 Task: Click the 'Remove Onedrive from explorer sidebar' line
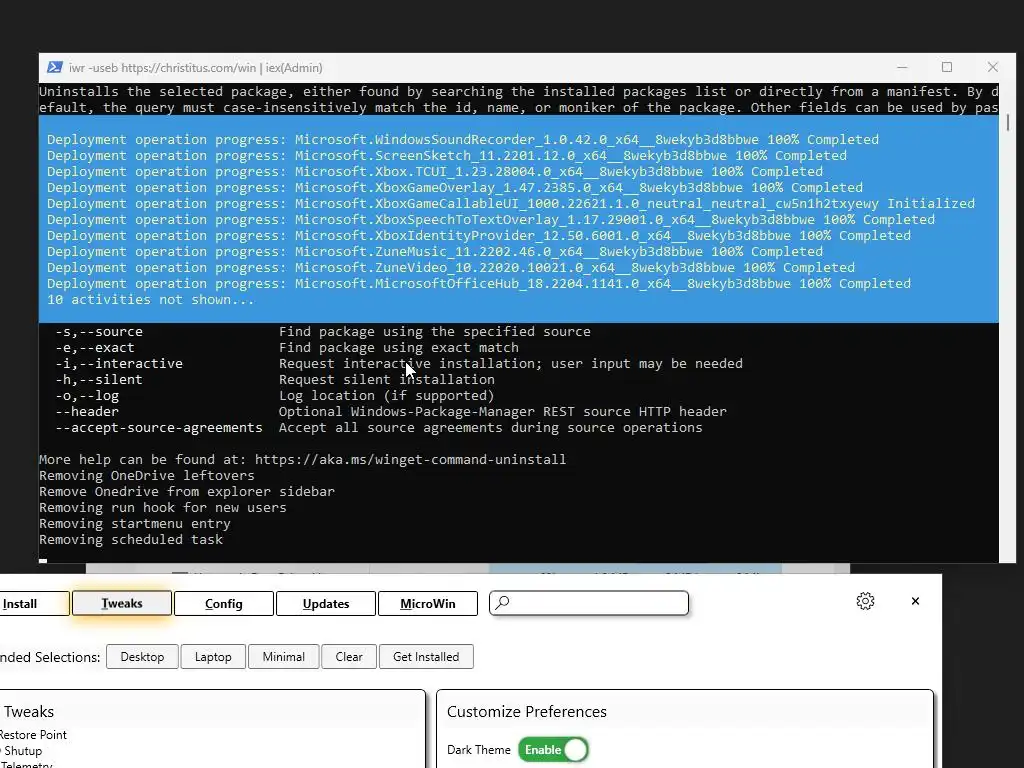point(187,491)
